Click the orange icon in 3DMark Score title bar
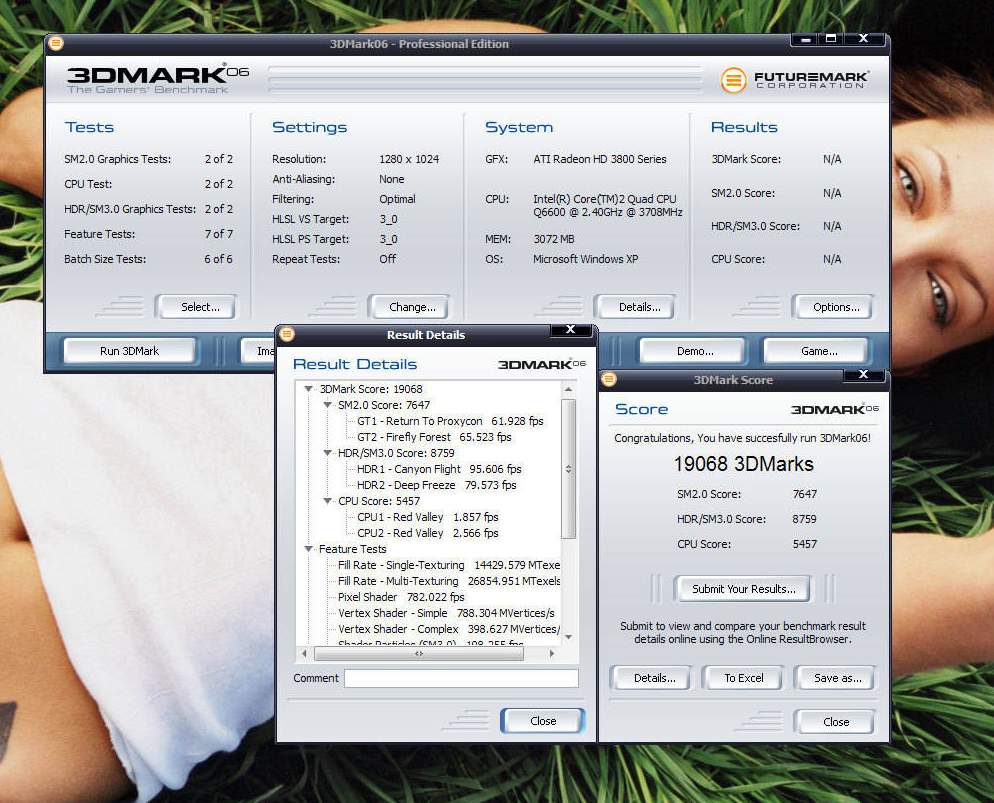 [609, 379]
